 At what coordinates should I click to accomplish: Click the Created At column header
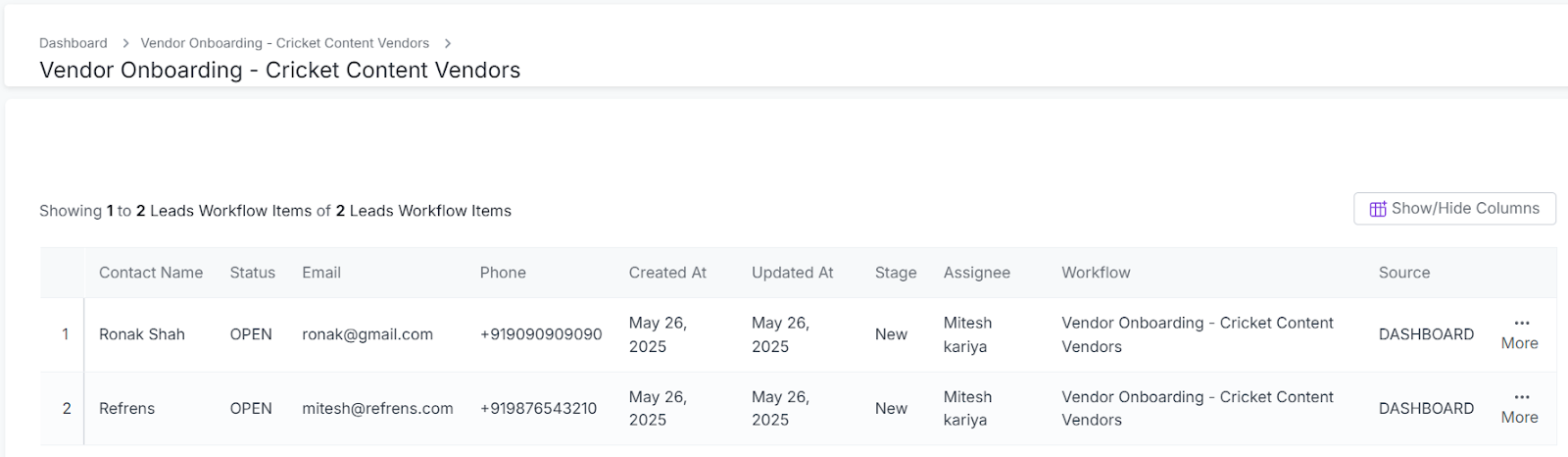pyautogui.click(x=667, y=273)
